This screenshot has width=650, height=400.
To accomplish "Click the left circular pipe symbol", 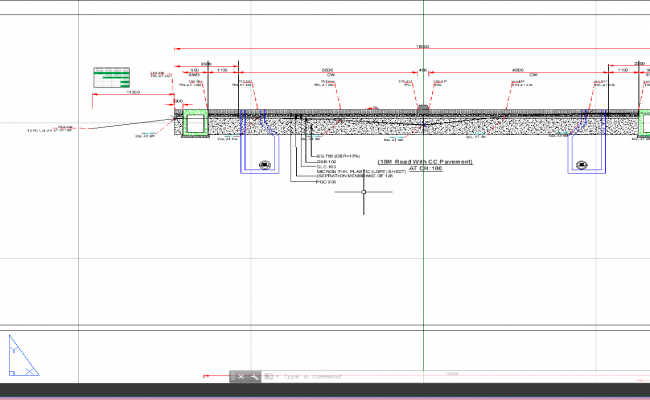I will coord(266,165).
